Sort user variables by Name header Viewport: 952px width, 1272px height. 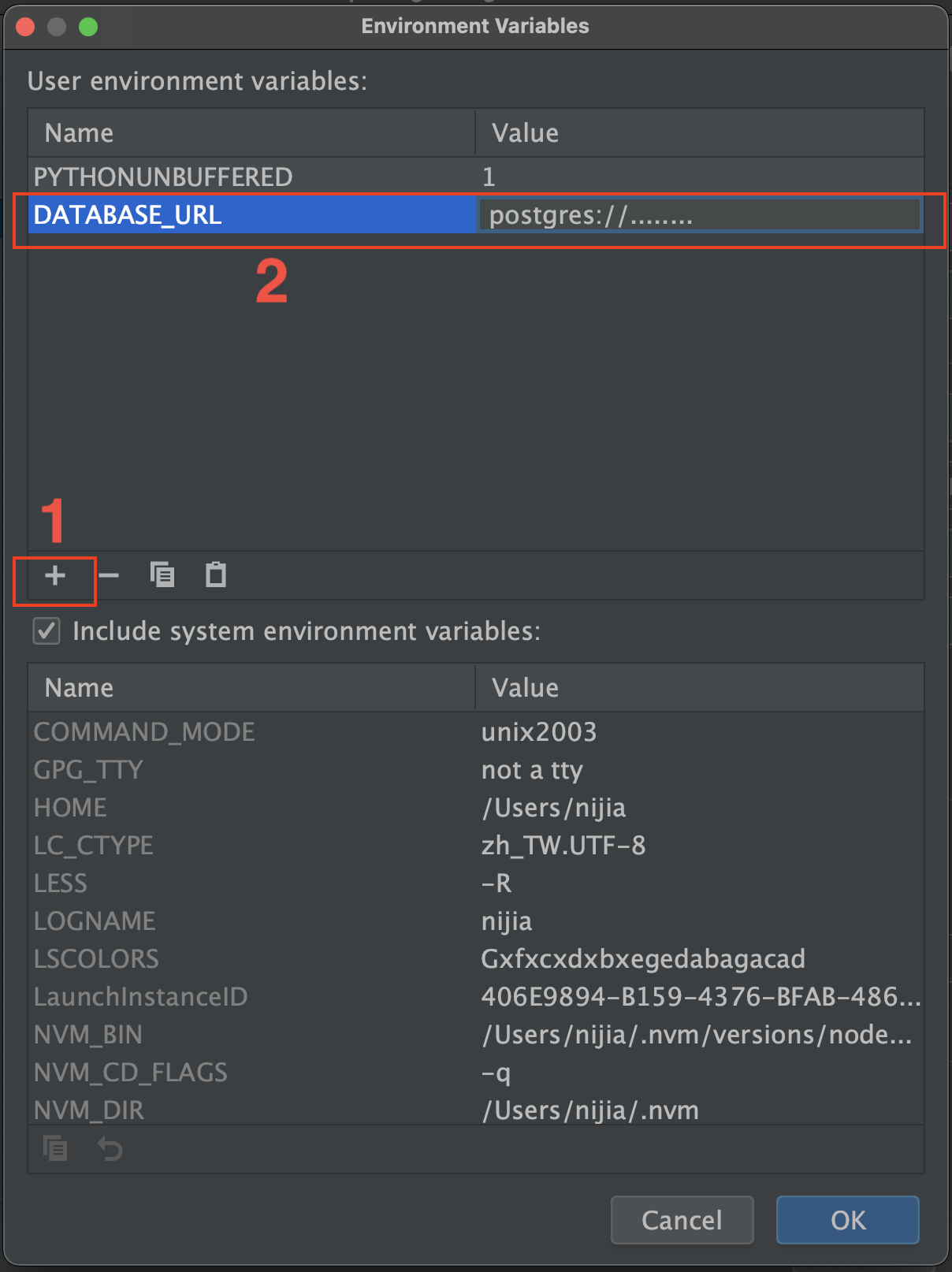pyautogui.click(x=251, y=133)
